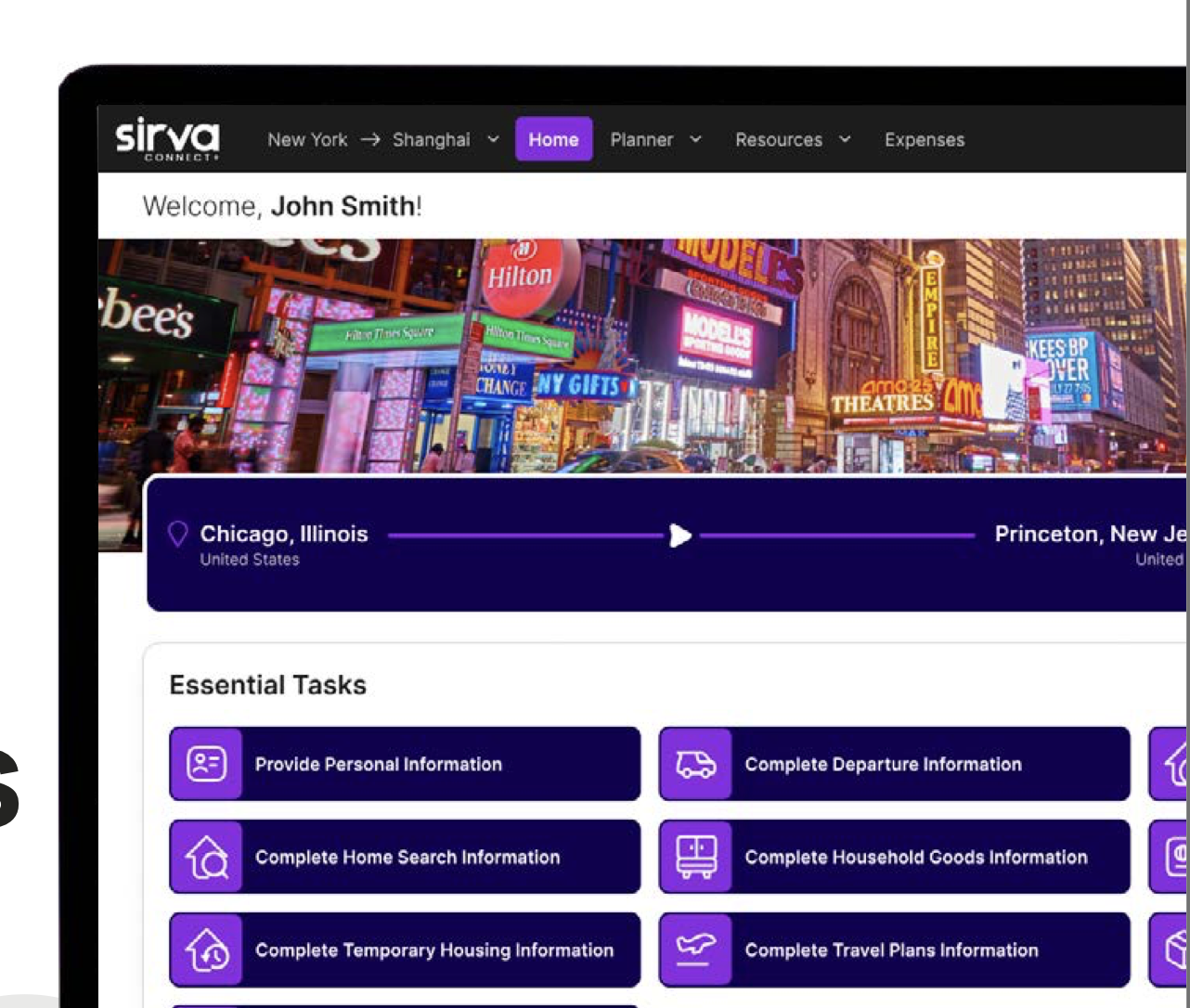This screenshot has width=1190, height=1008.
Task: Click the Sirva Connect+ logo
Action: tap(168, 140)
